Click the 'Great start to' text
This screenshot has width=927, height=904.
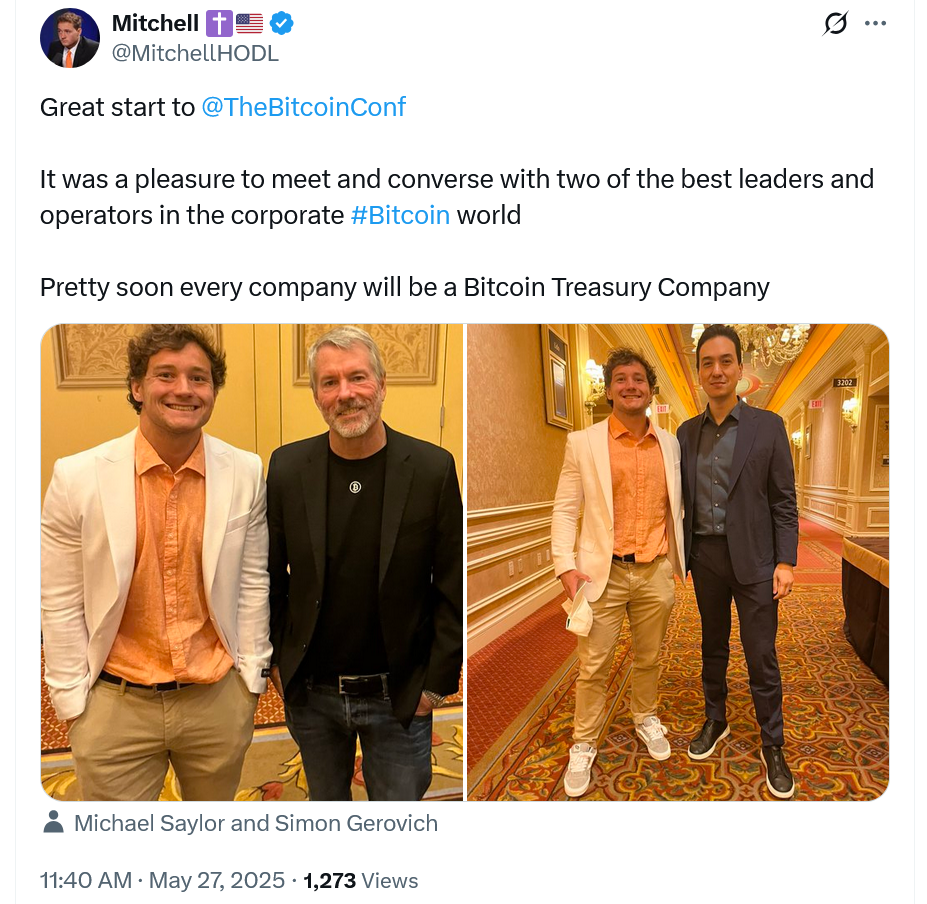117,107
